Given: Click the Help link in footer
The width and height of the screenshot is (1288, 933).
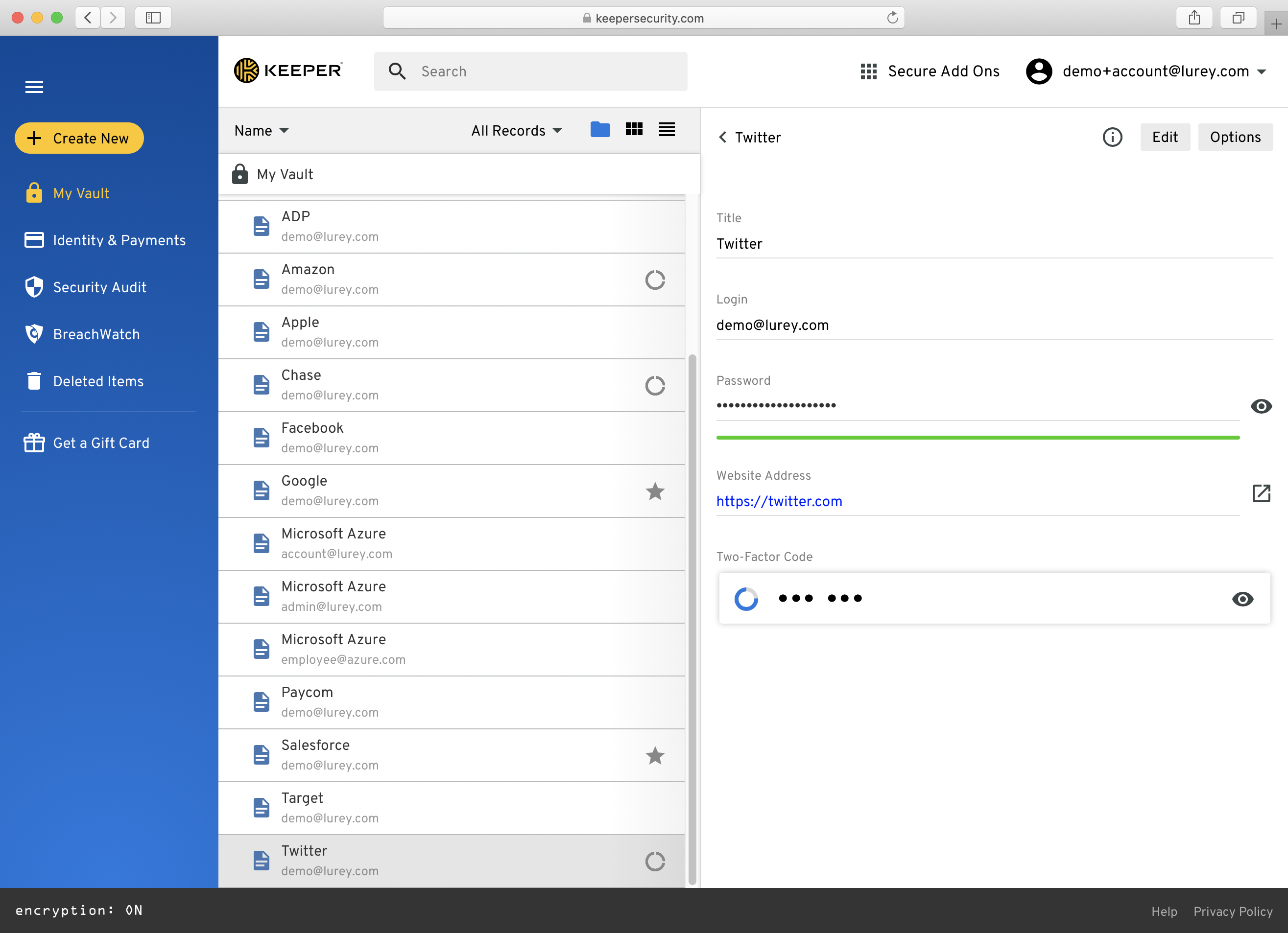Looking at the screenshot, I should tap(1164, 911).
